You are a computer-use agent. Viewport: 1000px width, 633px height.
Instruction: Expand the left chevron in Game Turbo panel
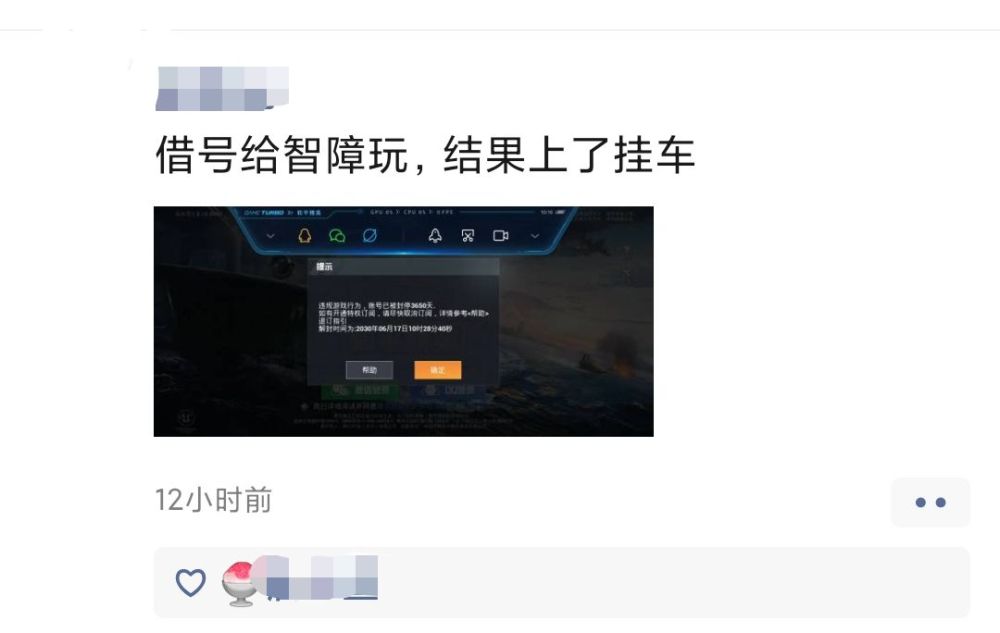(270, 236)
